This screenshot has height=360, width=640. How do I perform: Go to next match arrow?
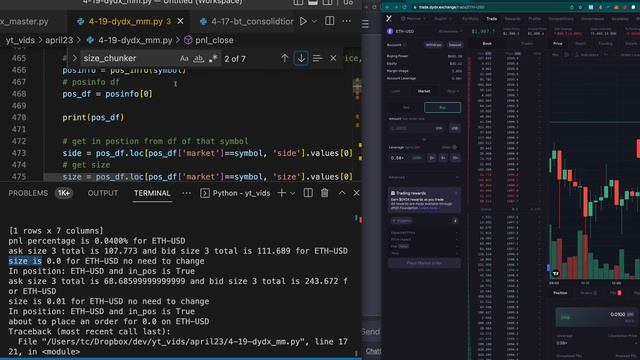point(301,58)
